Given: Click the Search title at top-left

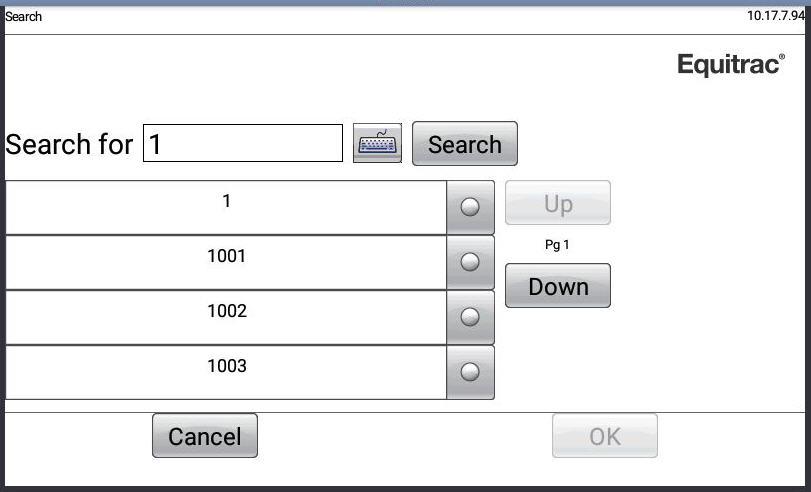Looking at the screenshot, I should click(x=24, y=17).
